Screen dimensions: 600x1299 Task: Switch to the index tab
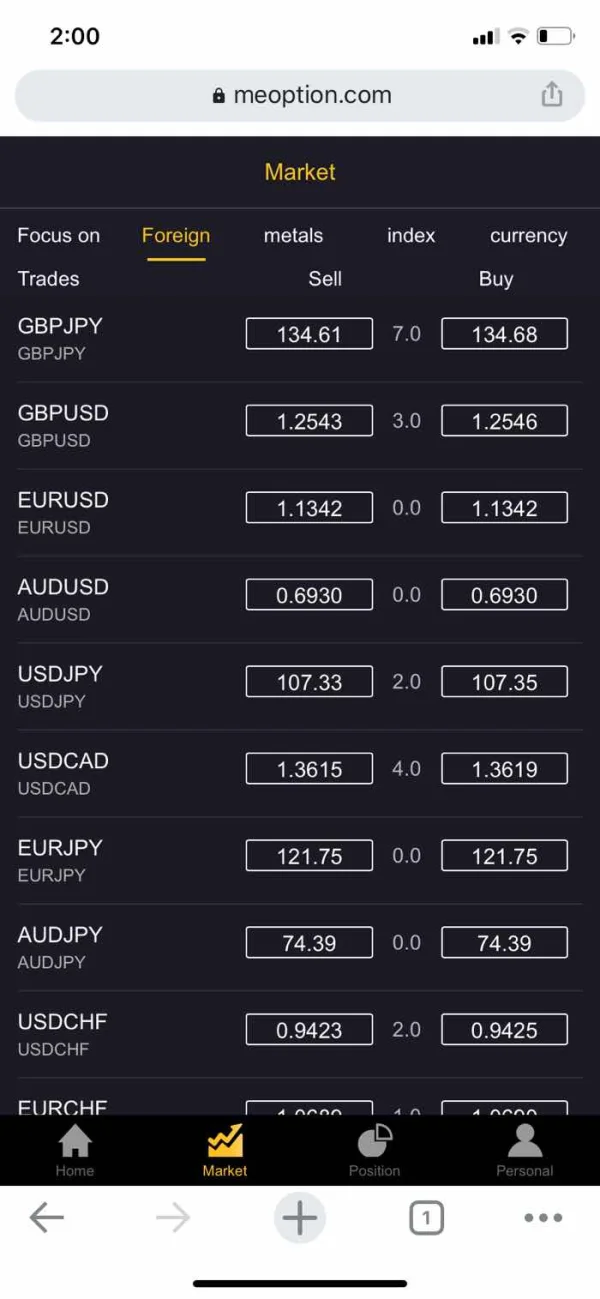(x=411, y=236)
